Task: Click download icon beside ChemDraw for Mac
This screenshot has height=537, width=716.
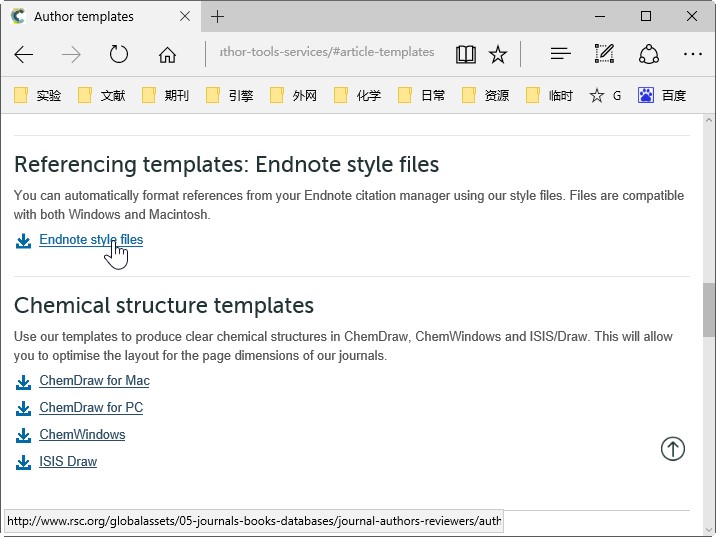Action: (23, 382)
